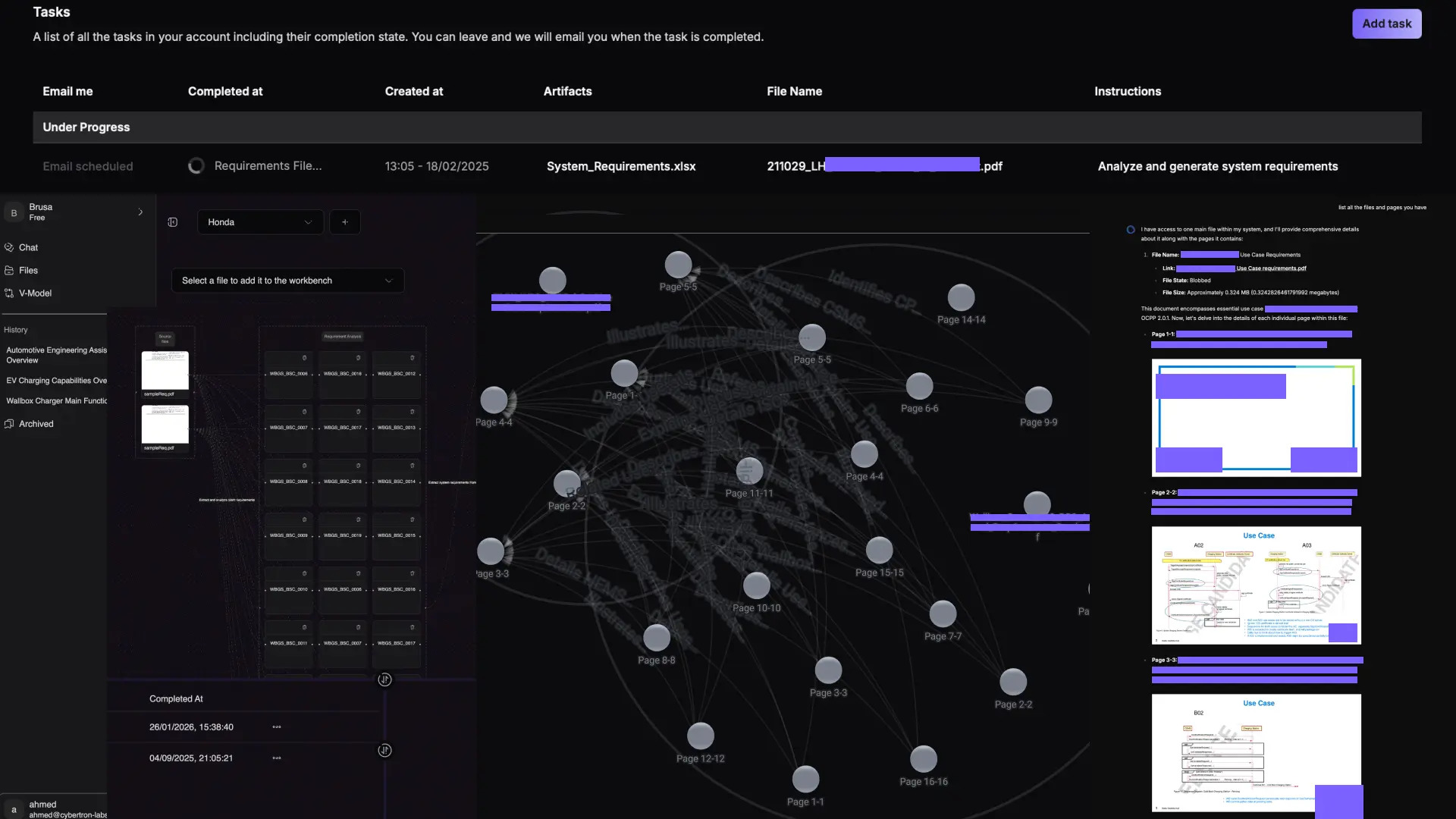Image resolution: width=1456 pixels, height=819 pixels.
Task: Click the Add task button
Action: coord(1386,24)
